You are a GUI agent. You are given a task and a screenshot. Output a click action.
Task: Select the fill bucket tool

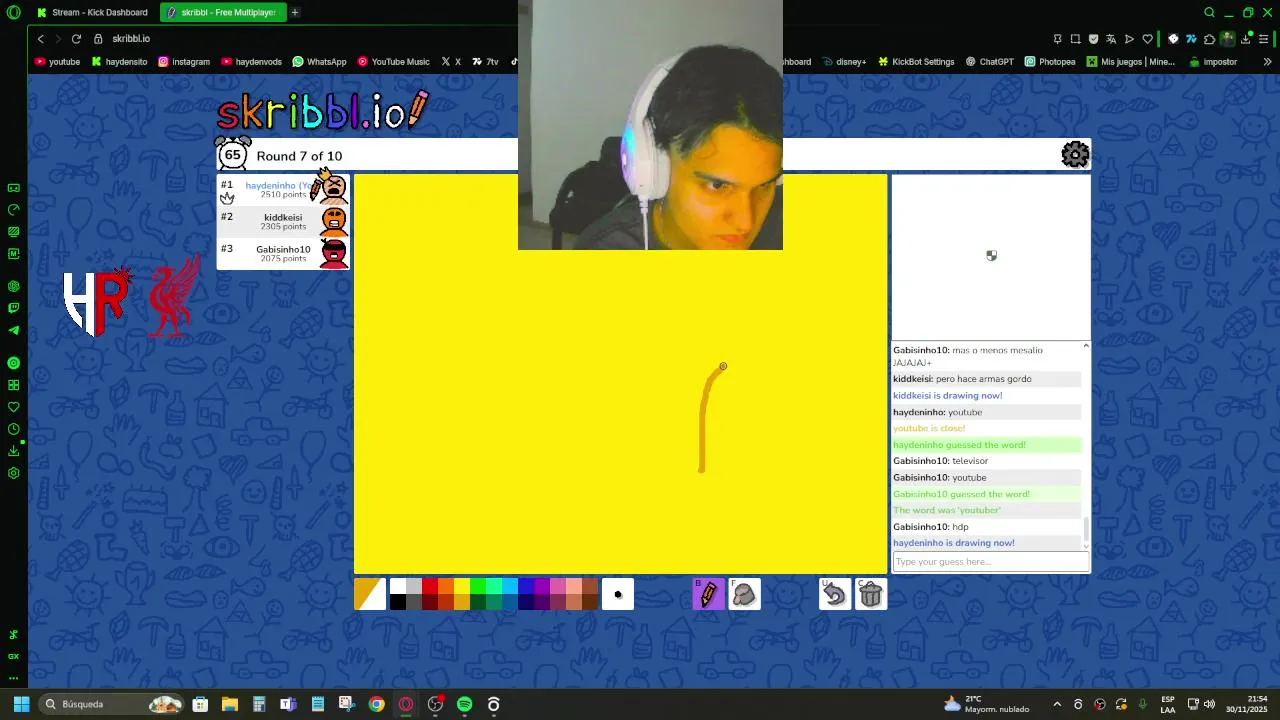coord(744,594)
